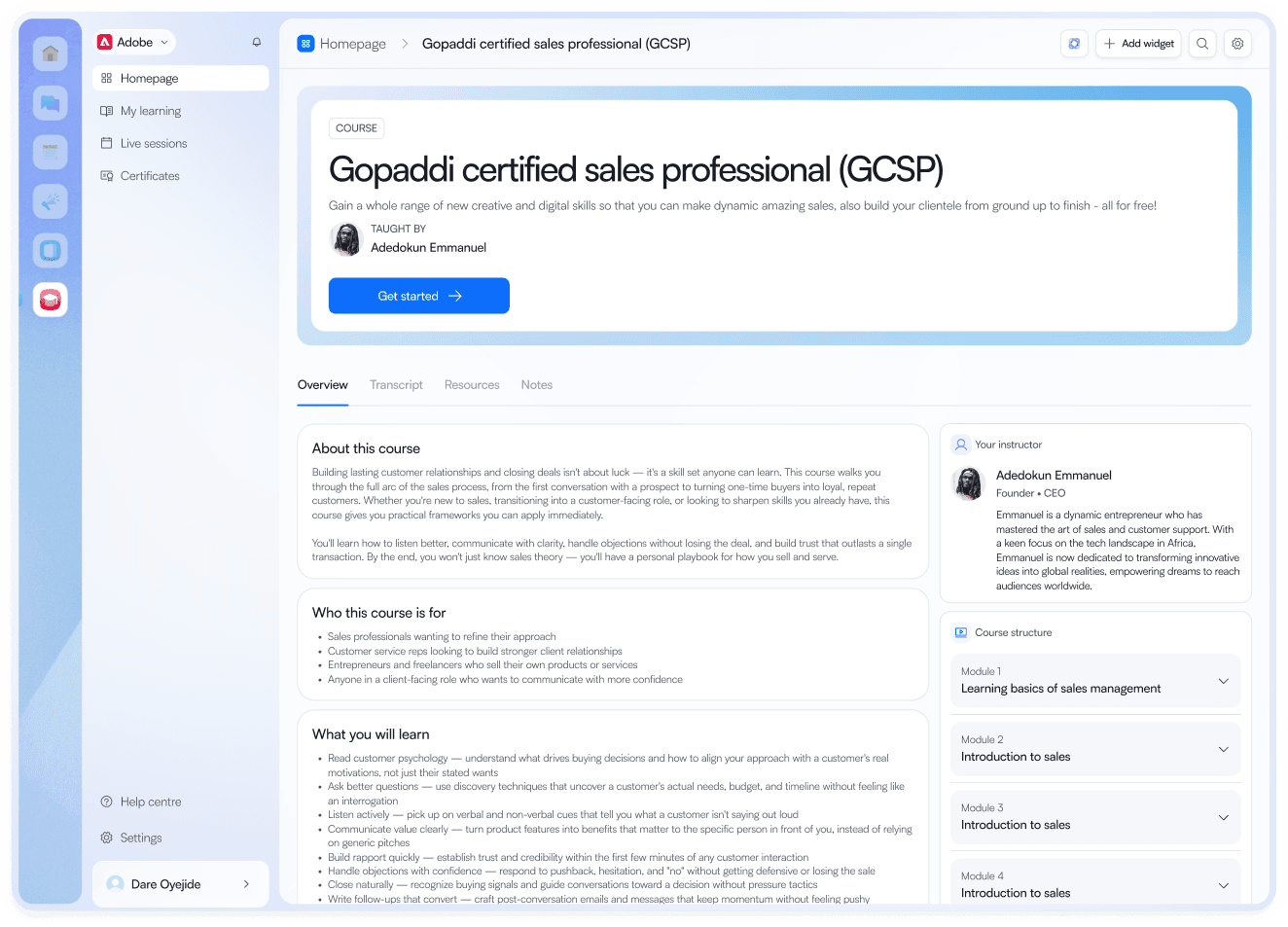
Task: Go to Homepage in sidebar
Action: point(181,78)
